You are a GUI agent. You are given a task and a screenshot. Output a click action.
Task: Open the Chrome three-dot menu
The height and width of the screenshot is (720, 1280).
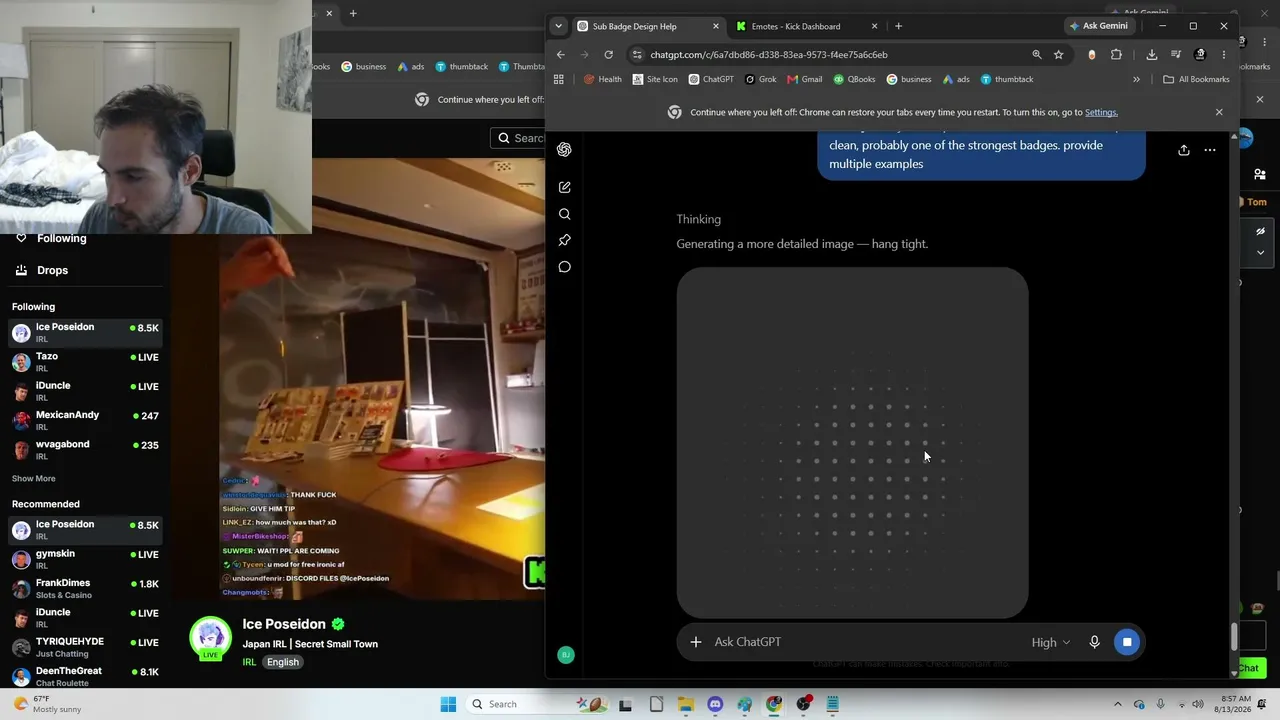pyautogui.click(x=1224, y=55)
